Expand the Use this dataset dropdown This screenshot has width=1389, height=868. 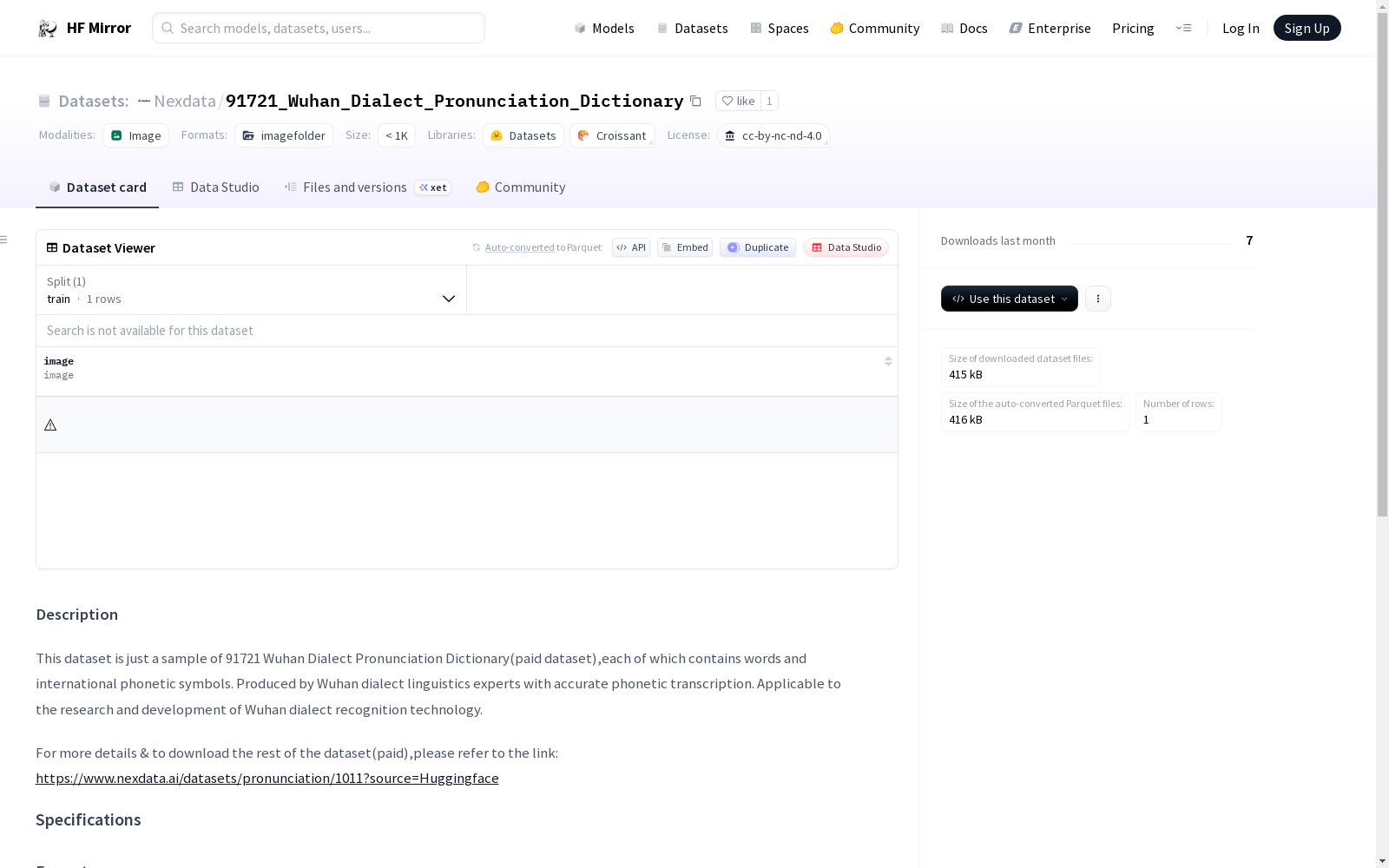click(x=1010, y=299)
